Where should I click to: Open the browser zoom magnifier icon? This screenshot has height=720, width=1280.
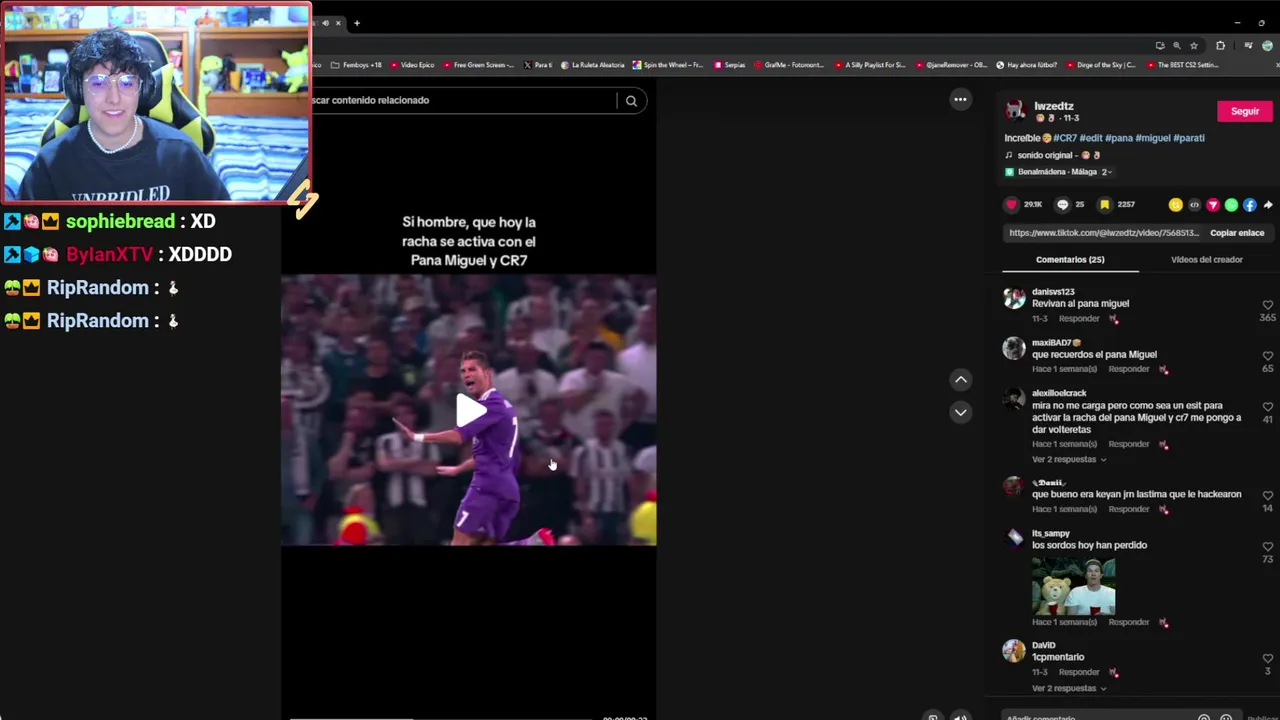coord(1177,46)
